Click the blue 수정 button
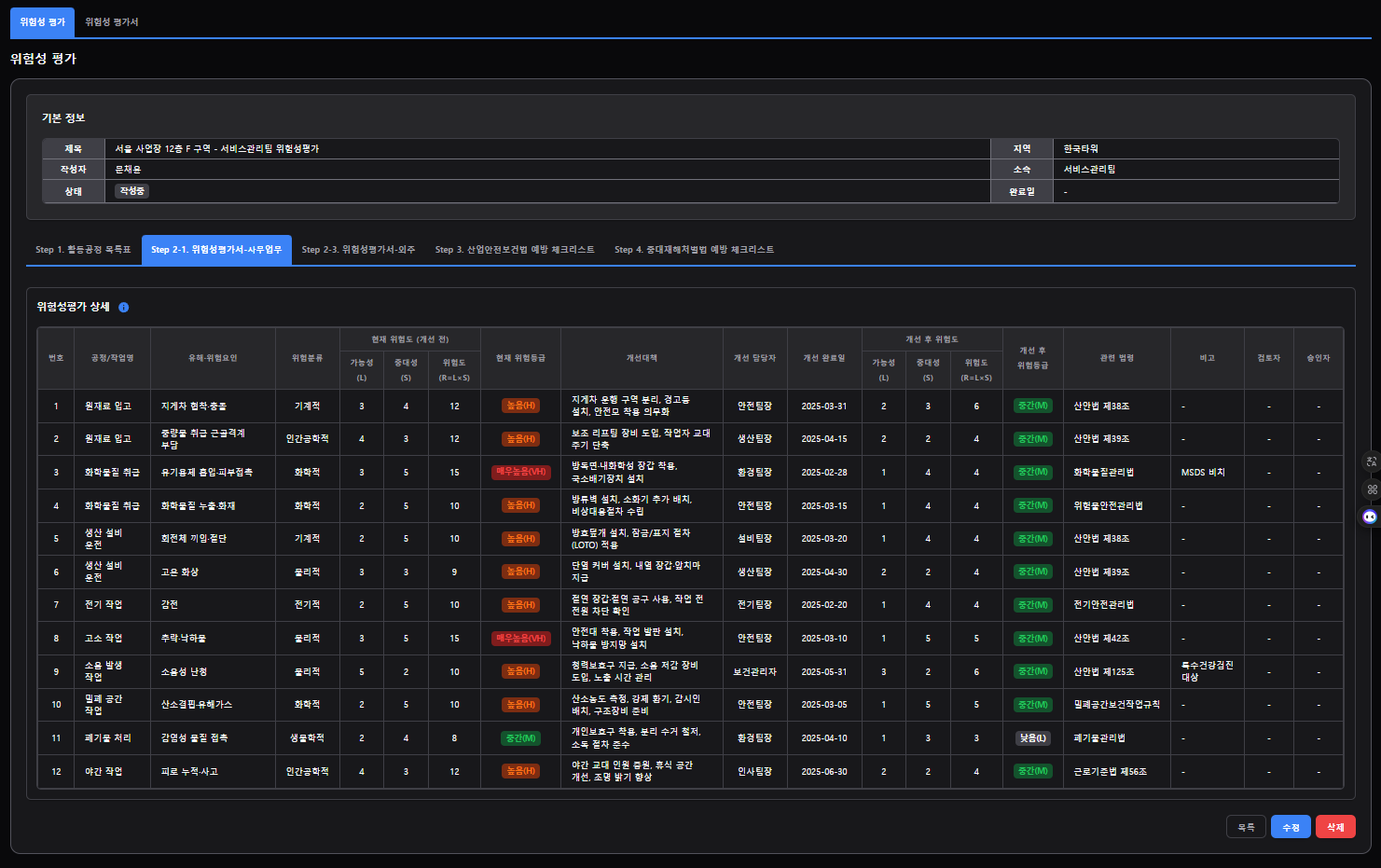Viewport: 1381px width, 868px height. [x=1291, y=827]
